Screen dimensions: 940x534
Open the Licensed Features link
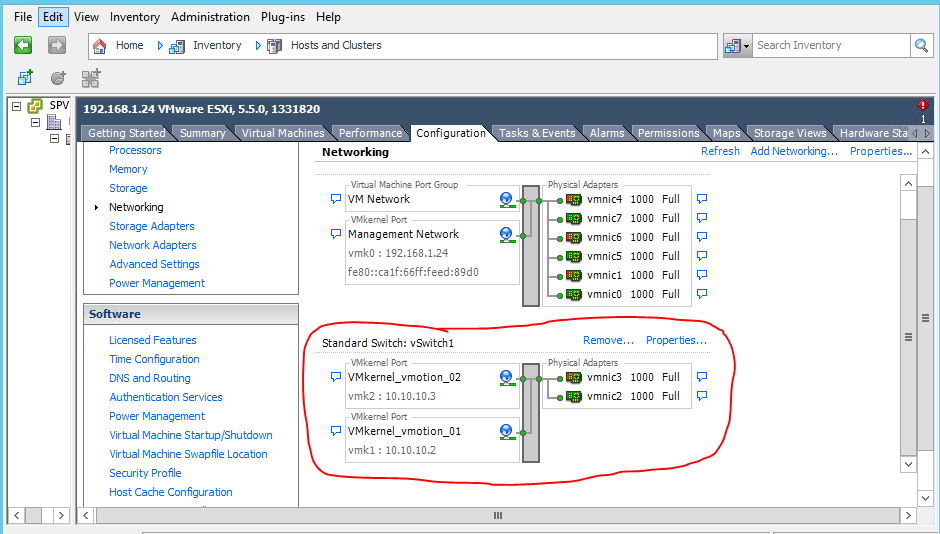tap(153, 340)
